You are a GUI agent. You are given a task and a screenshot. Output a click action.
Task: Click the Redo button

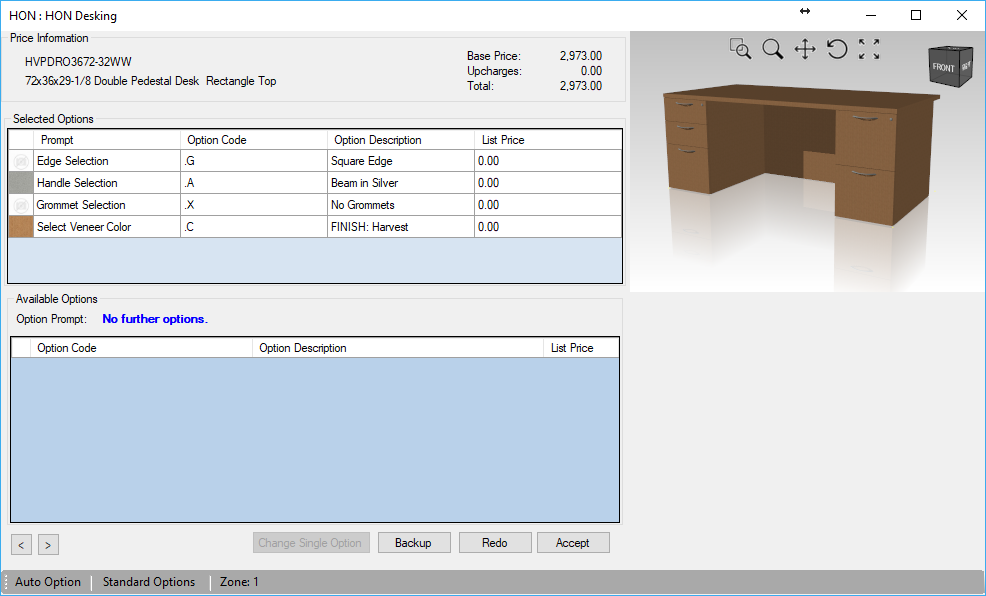tap(495, 543)
